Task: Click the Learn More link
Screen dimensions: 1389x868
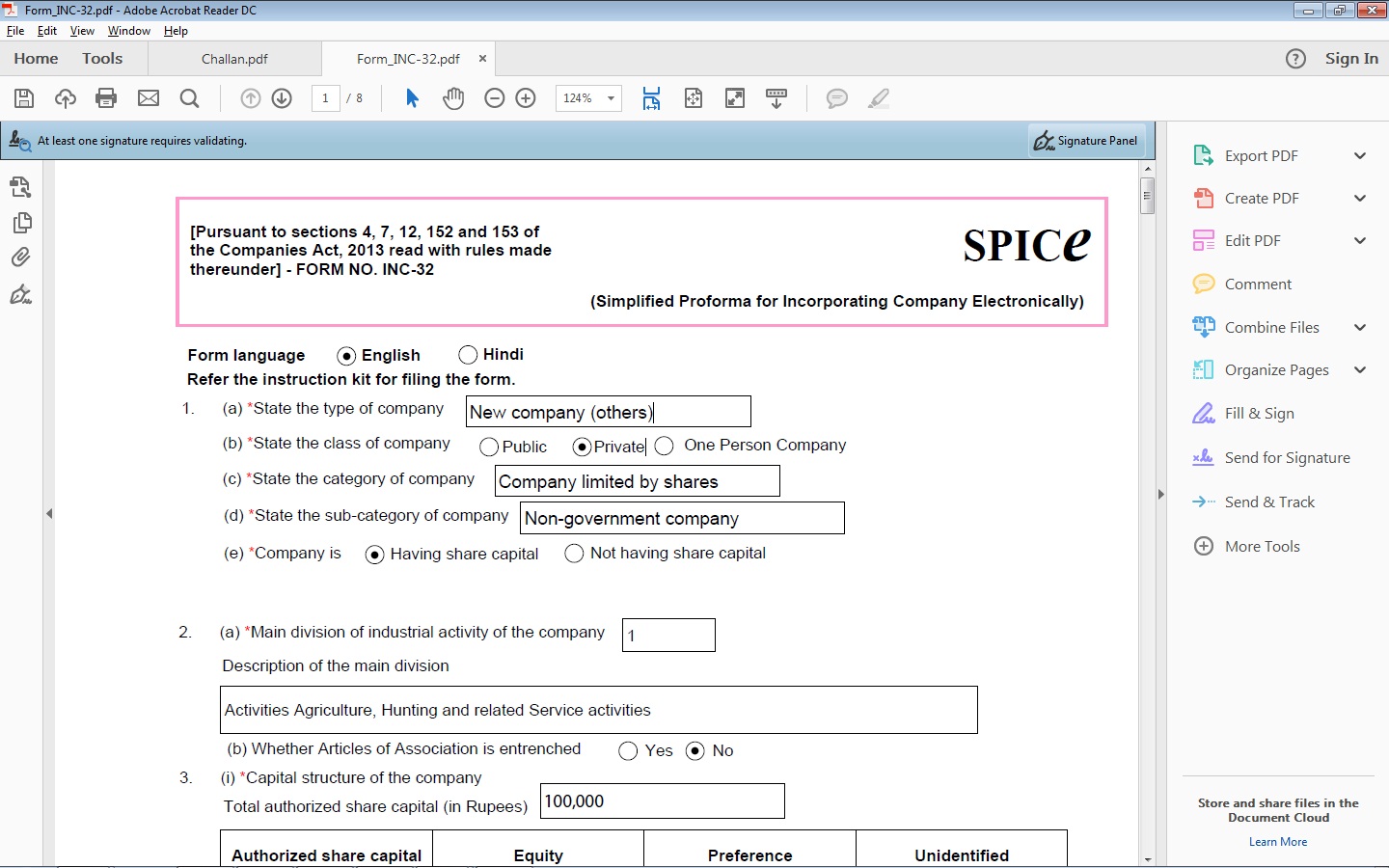Action: tap(1277, 841)
